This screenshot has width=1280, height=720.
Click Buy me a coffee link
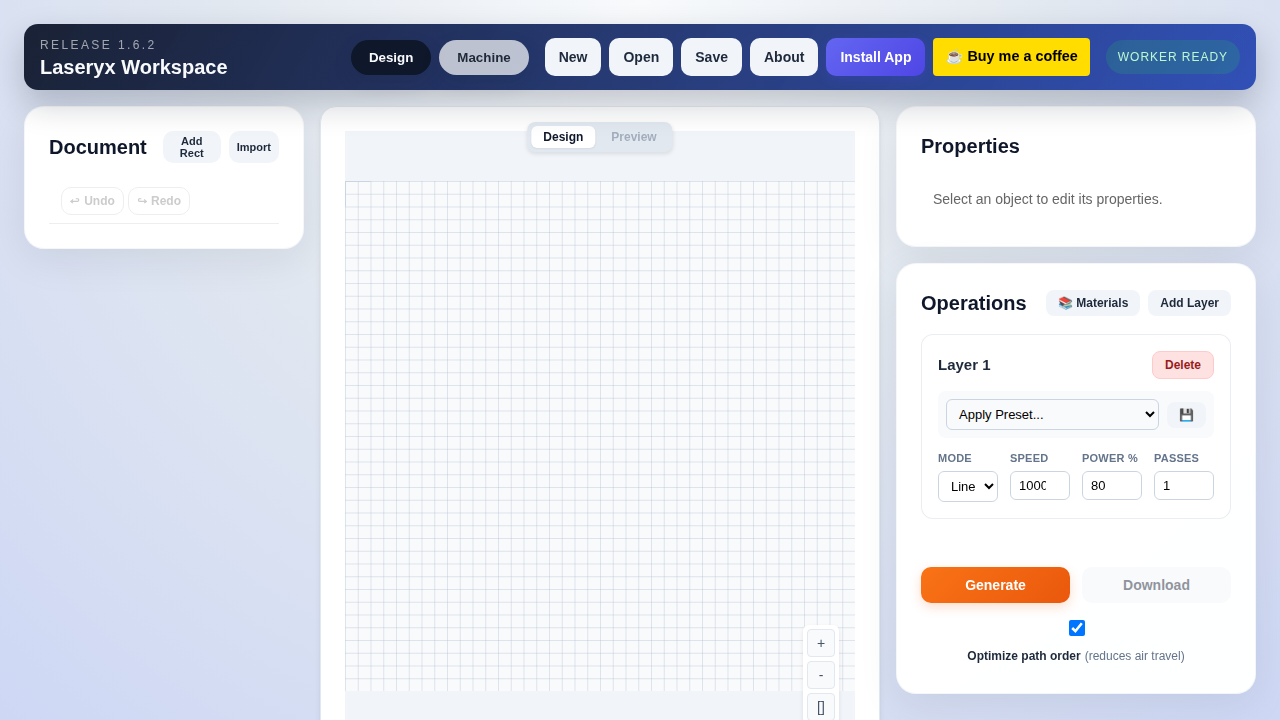coord(1012,57)
